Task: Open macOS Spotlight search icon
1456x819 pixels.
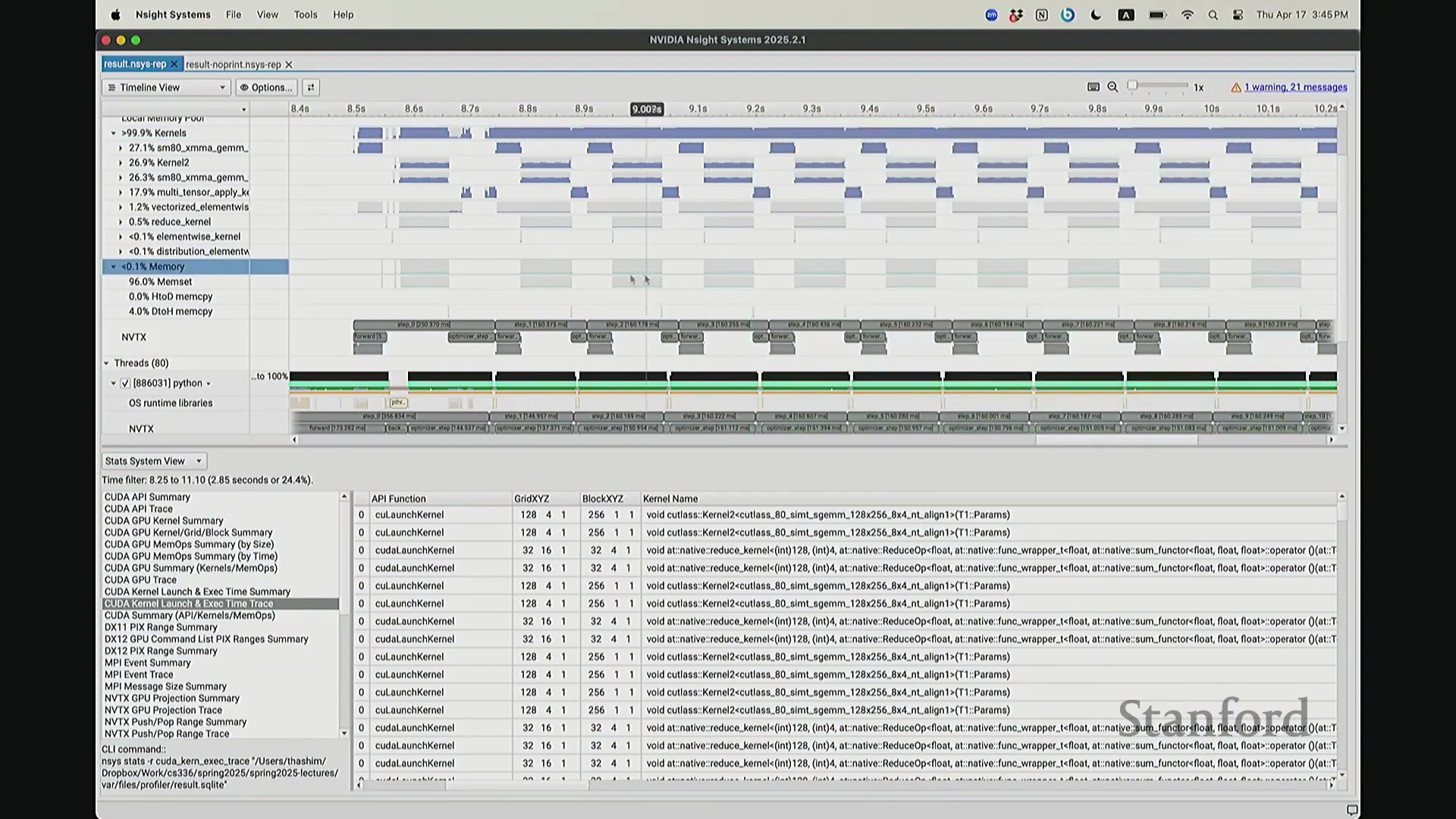Action: tap(1213, 15)
